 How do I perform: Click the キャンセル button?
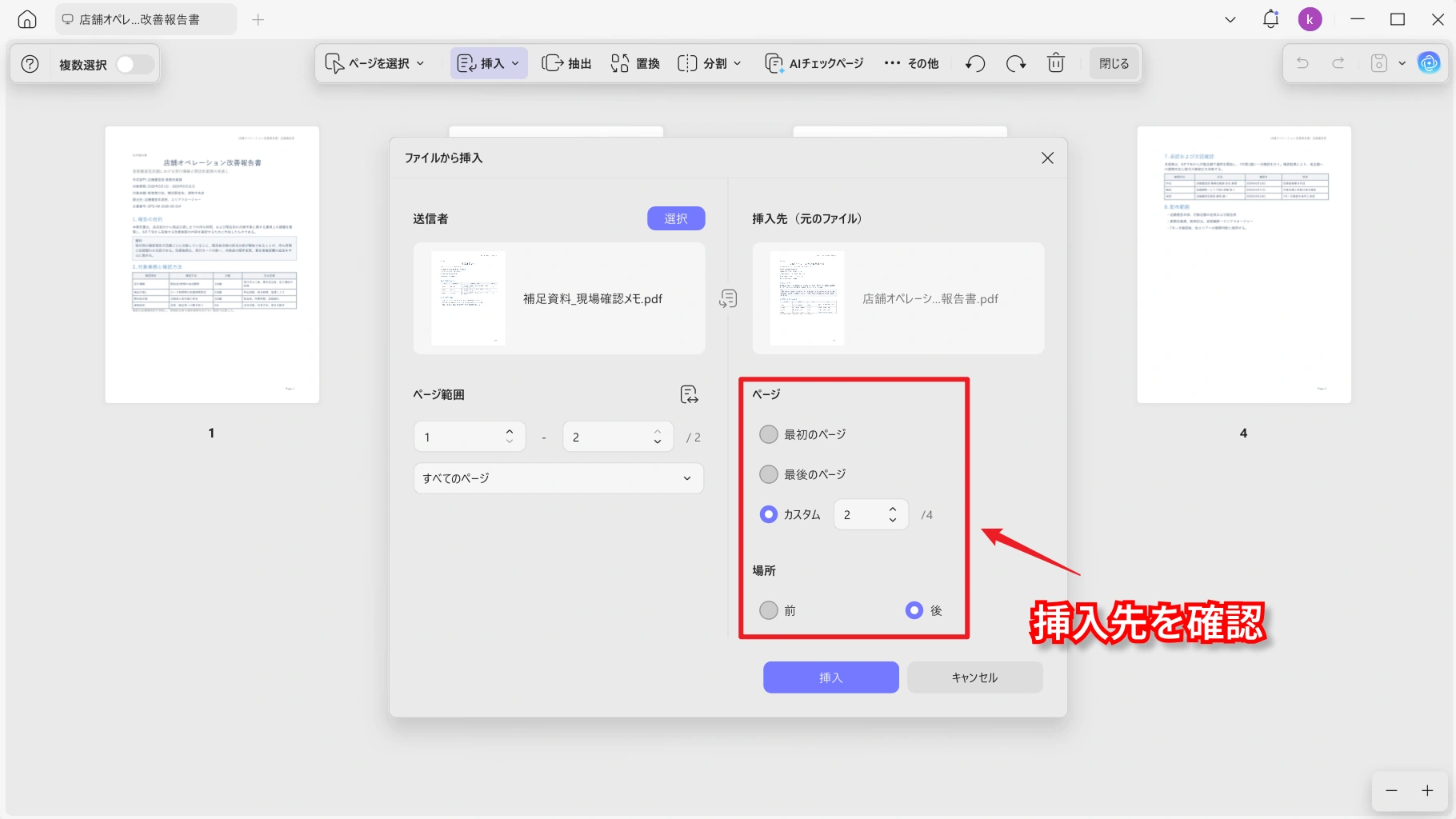tap(974, 677)
